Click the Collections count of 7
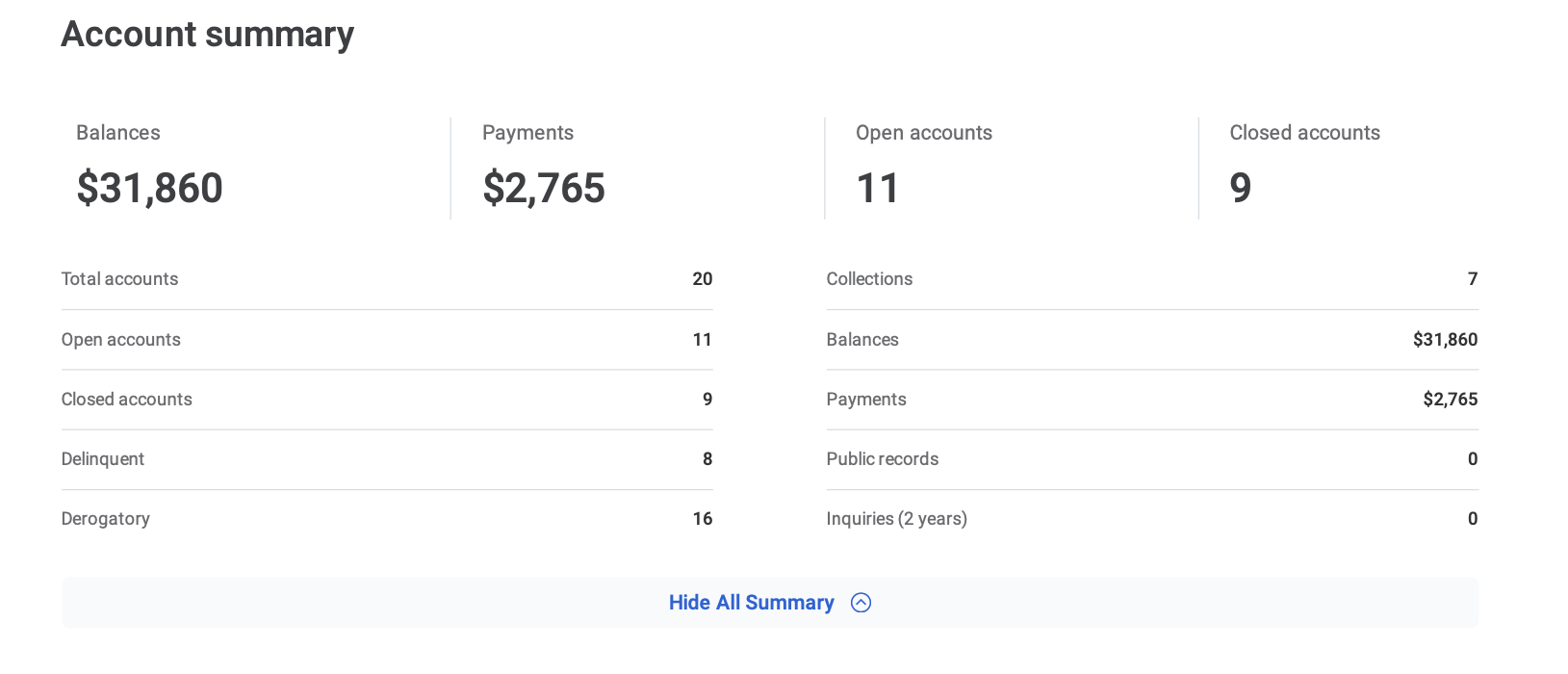This screenshot has width=1568, height=674. (x=1473, y=279)
